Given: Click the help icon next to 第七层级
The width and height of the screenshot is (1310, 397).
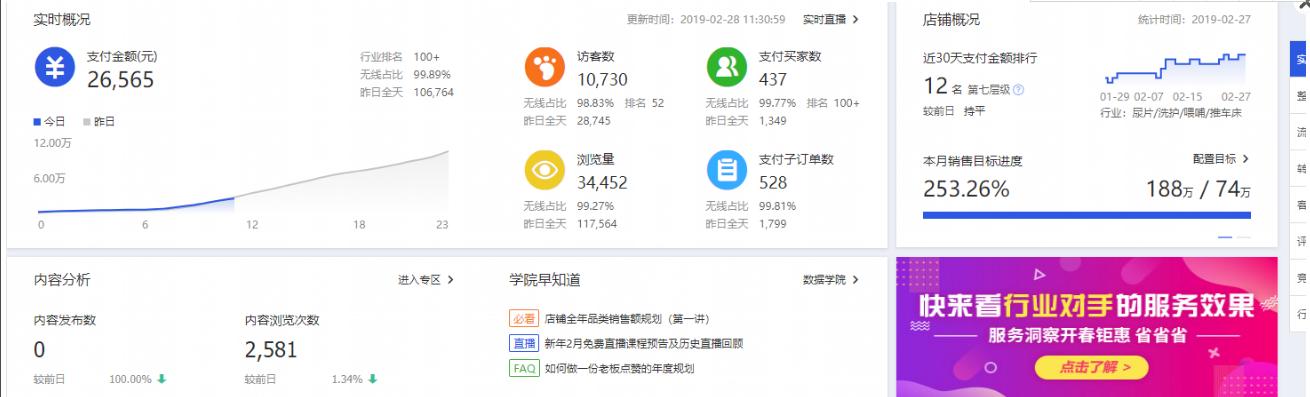Looking at the screenshot, I should coord(1019,90).
